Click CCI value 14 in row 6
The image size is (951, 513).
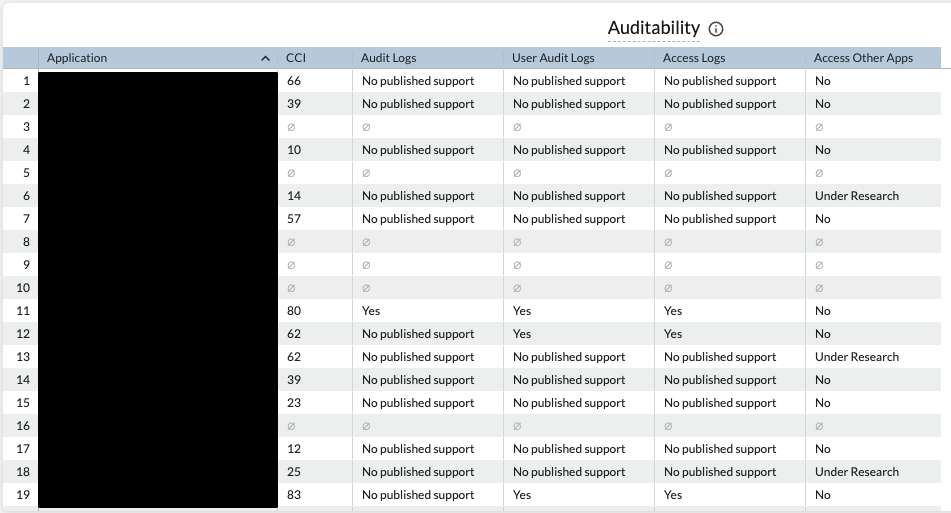pyautogui.click(x=294, y=196)
